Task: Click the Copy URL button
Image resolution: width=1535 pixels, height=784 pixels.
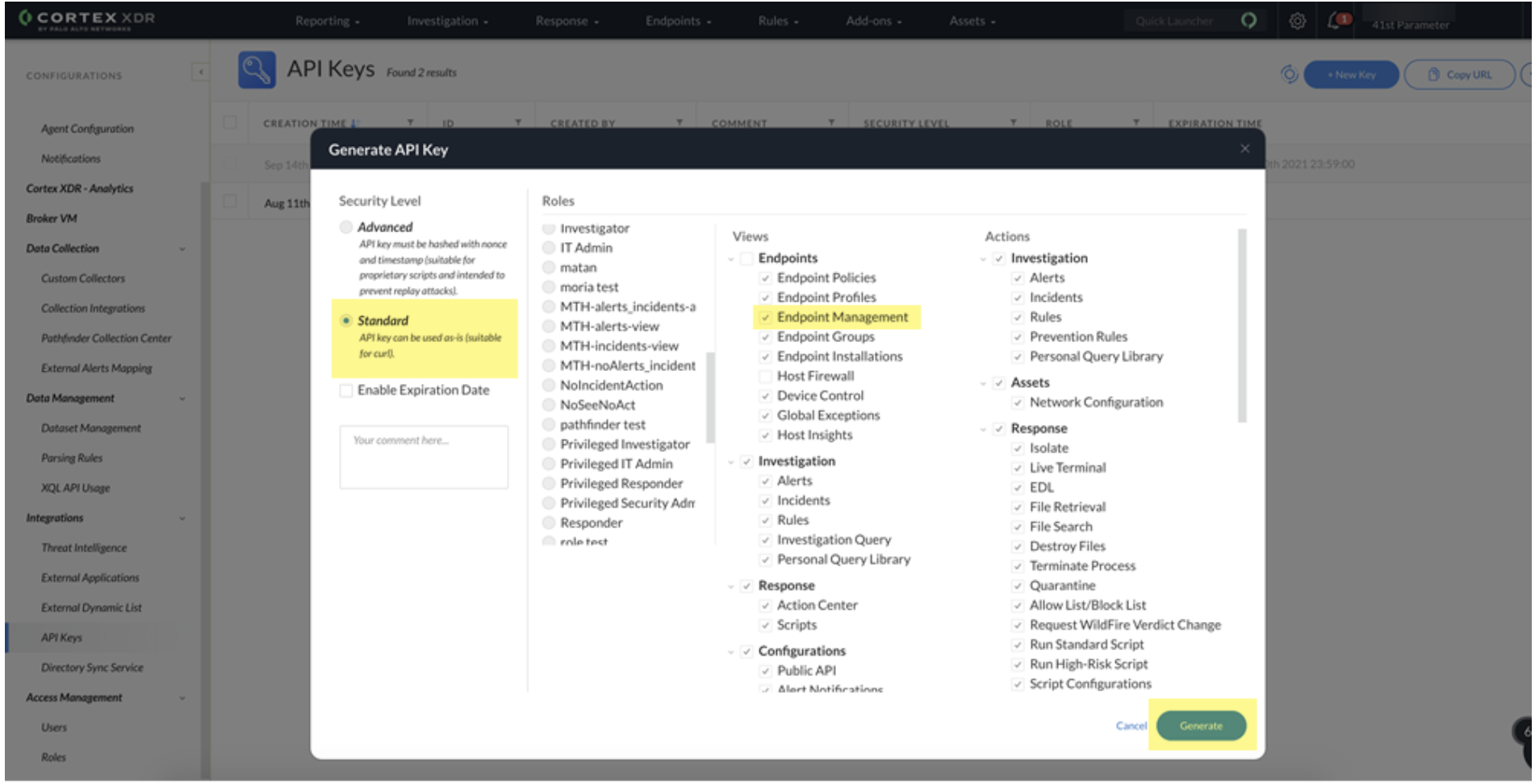Action: point(1459,74)
